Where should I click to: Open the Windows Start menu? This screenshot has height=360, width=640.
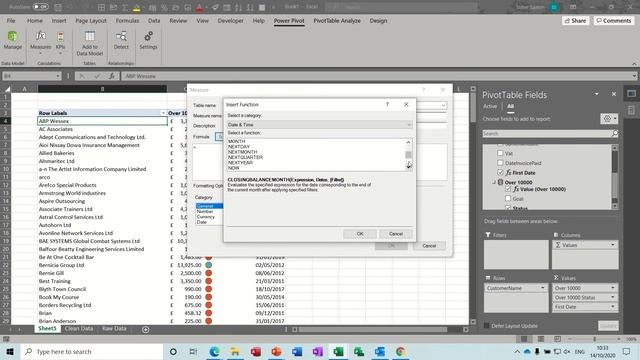click(10, 351)
